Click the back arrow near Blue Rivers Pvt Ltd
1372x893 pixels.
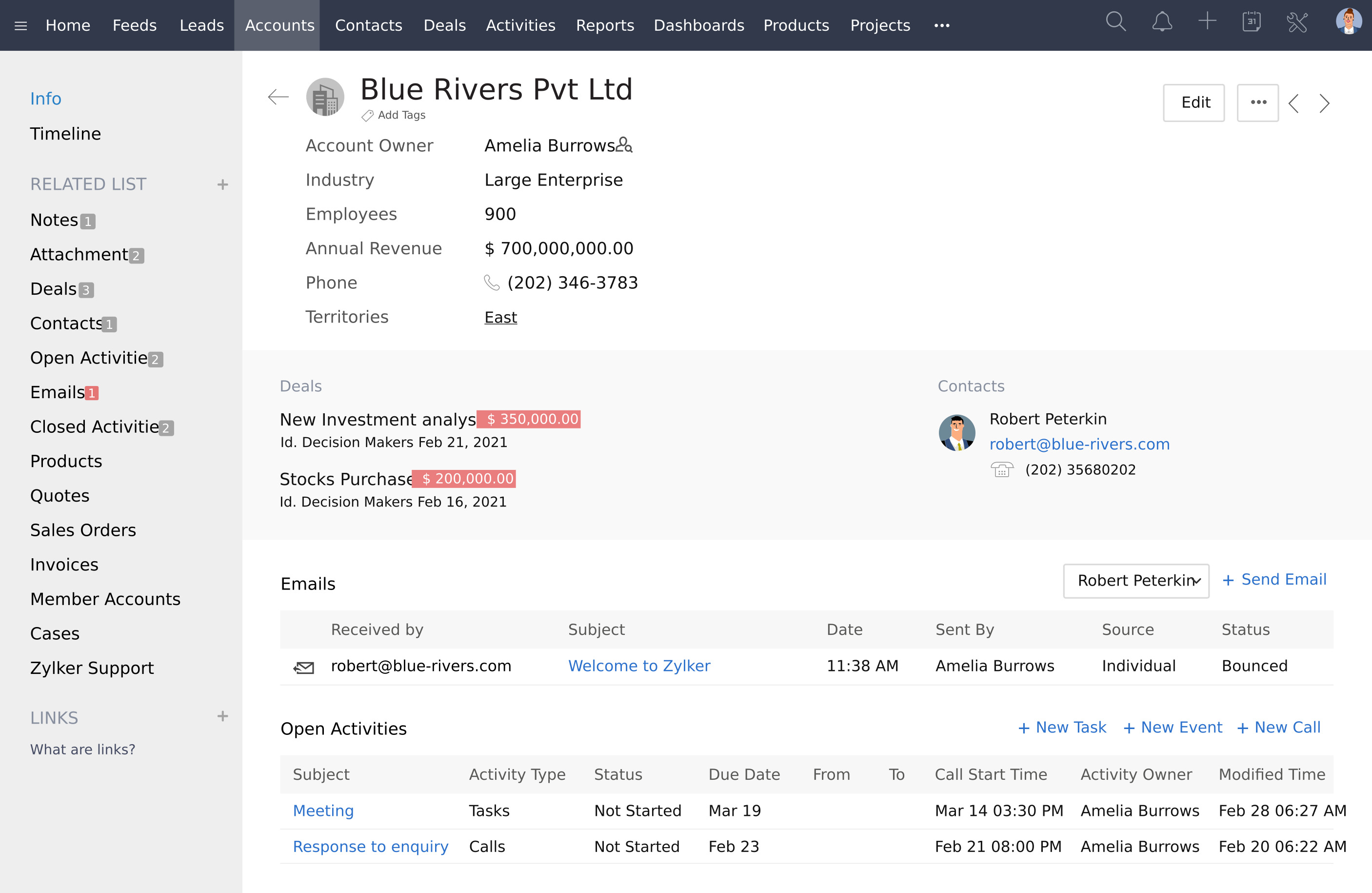(278, 97)
